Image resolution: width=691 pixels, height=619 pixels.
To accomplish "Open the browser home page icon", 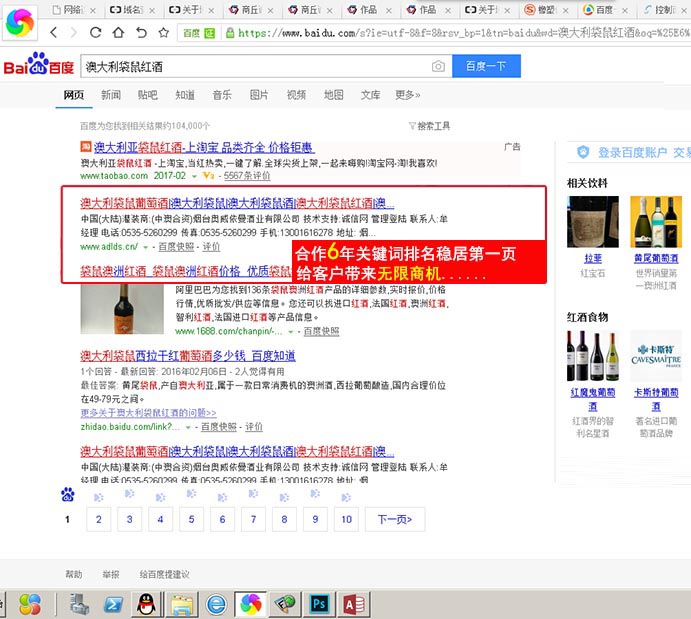I will (x=118, y=32).
